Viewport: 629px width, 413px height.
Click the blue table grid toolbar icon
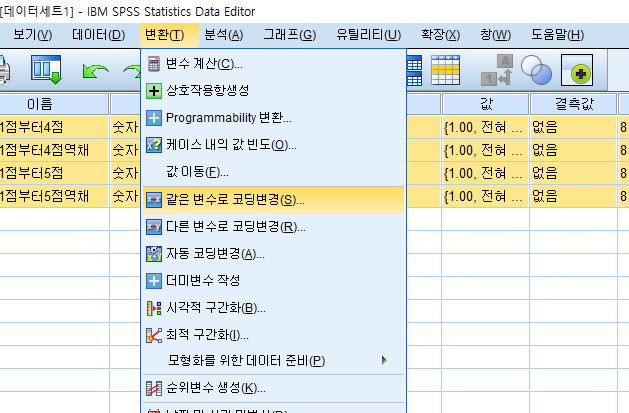414,71
